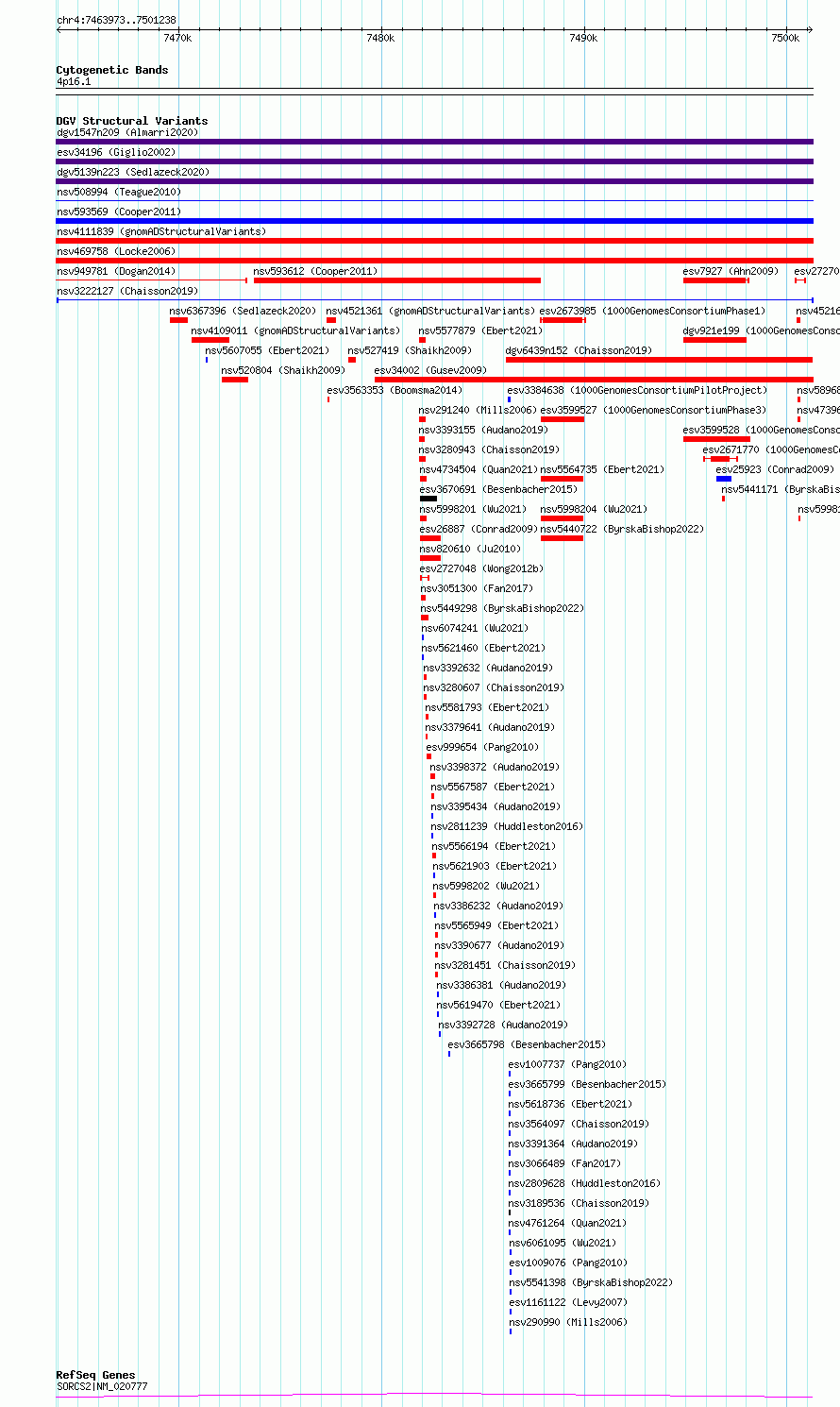Click nsv5440722 (ByrskaBishop2022) label
This screenshot has width=840, height=1407.
pyautogui.click(x=622, y=529)
